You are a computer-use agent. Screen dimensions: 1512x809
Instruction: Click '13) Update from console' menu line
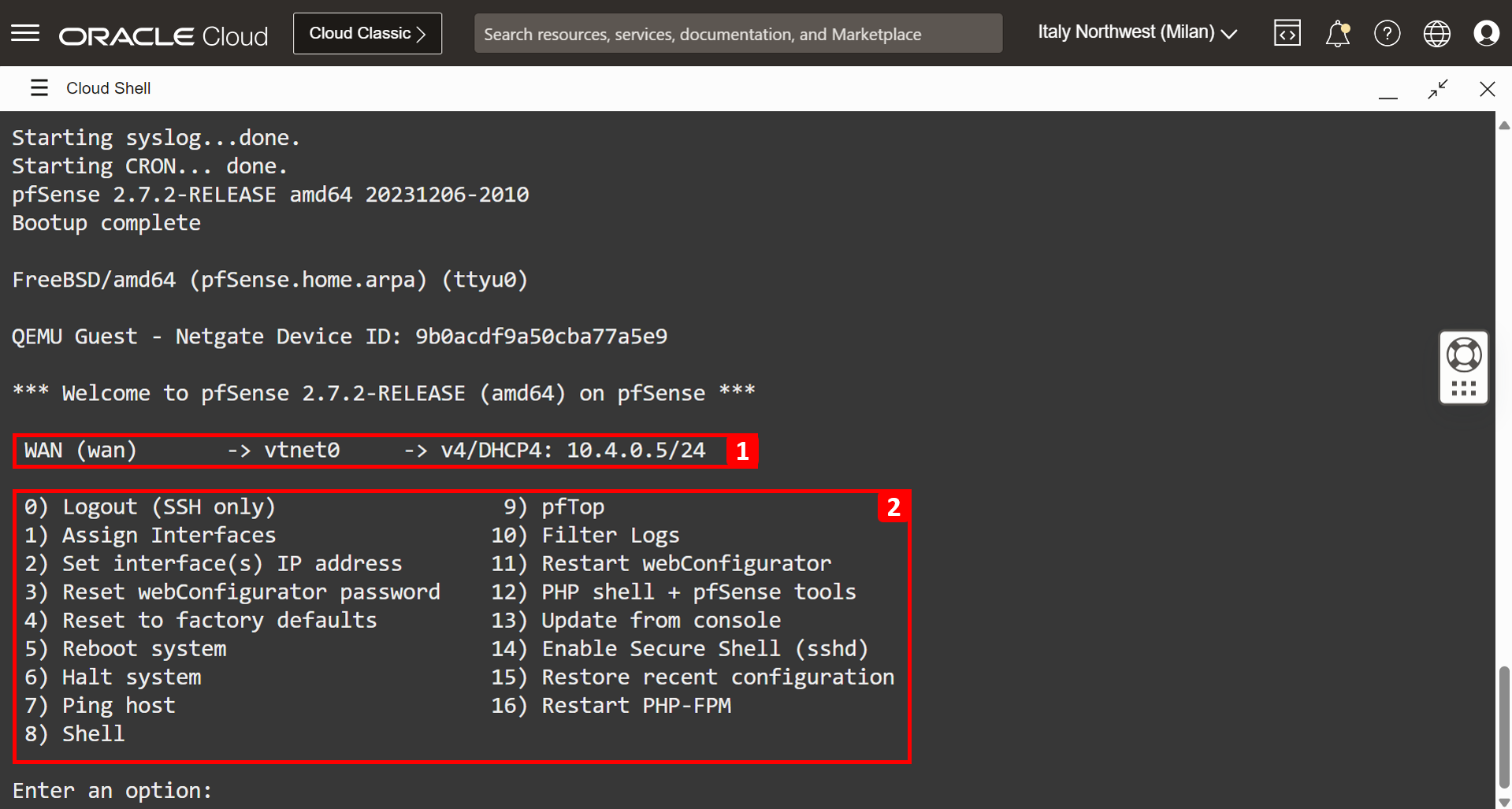point(636,620)
